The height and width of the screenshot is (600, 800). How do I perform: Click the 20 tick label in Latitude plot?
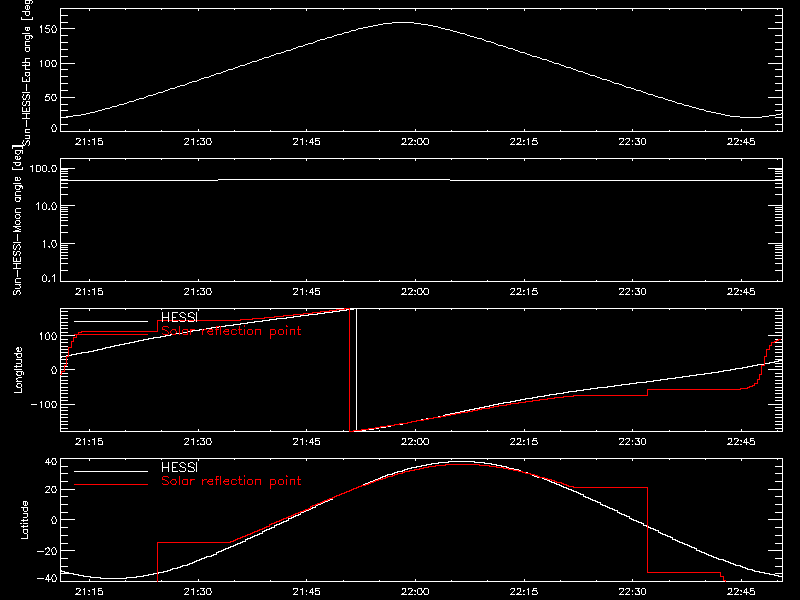coord(51,490)
